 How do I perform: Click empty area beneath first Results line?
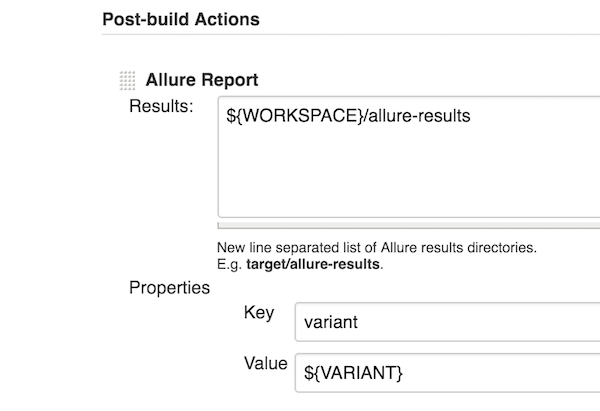coord(409,172)
